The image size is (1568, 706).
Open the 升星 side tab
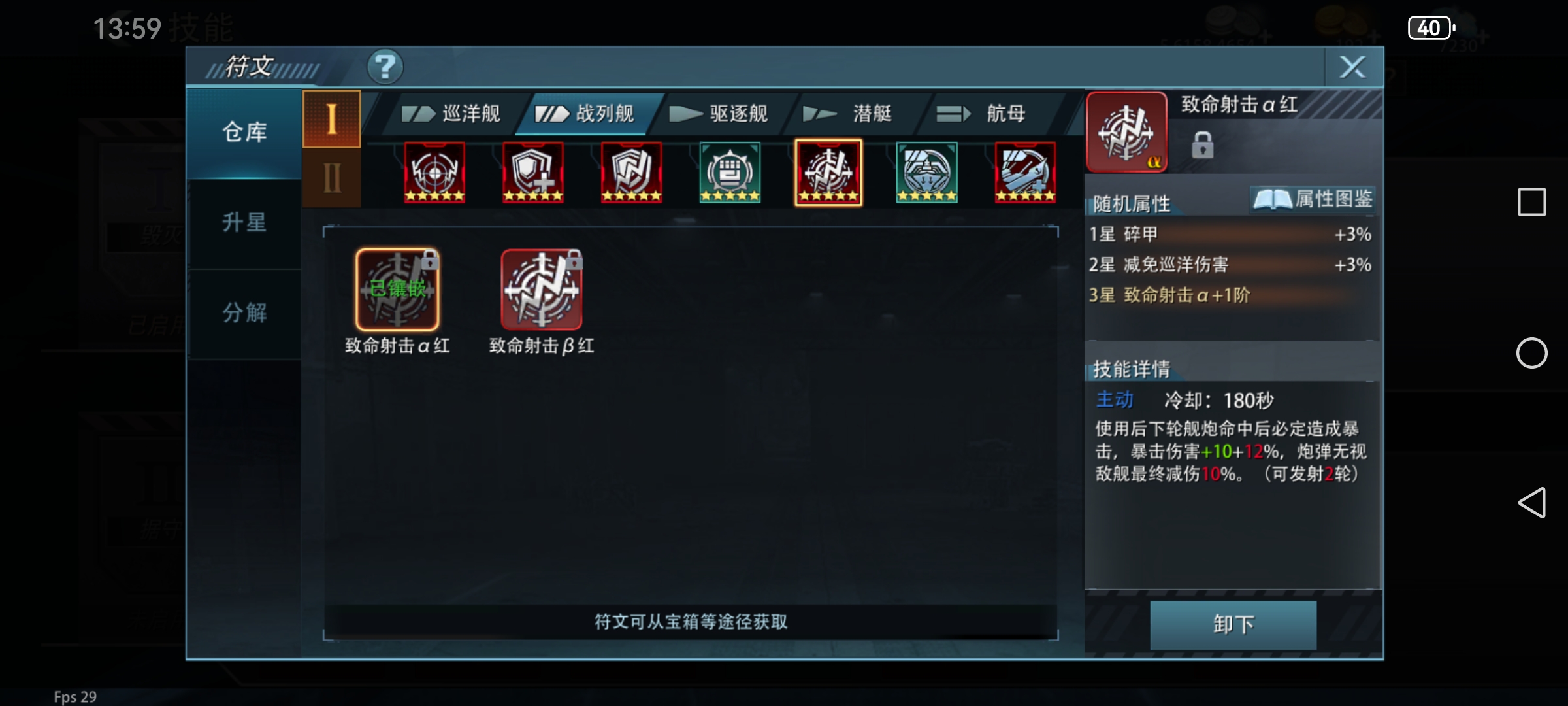(x=244, y=223)
